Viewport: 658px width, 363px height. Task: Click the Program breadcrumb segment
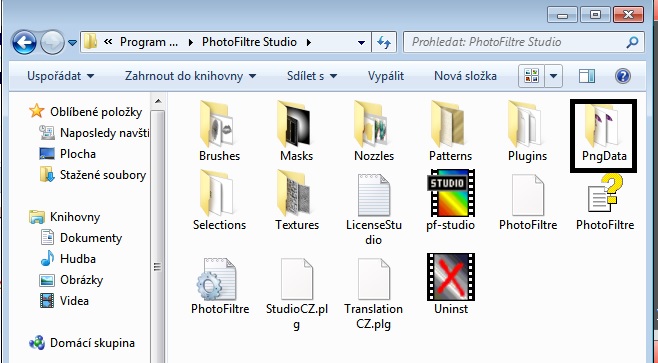[149, 42]
